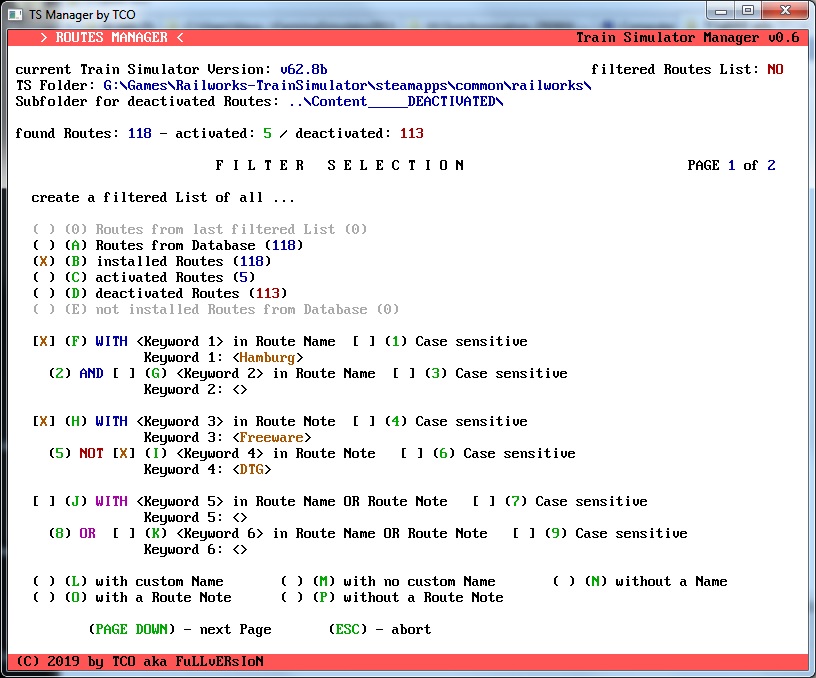Select greyed option (0) Routes from last filtered List

click(x=44, y=229)
